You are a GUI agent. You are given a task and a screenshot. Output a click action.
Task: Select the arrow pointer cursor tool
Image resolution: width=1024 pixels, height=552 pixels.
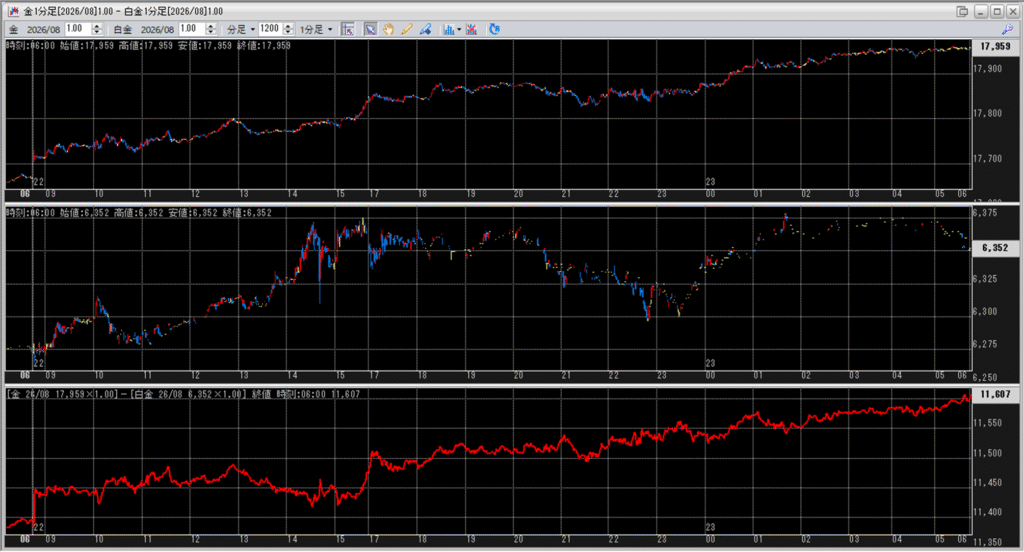[371, 29]
